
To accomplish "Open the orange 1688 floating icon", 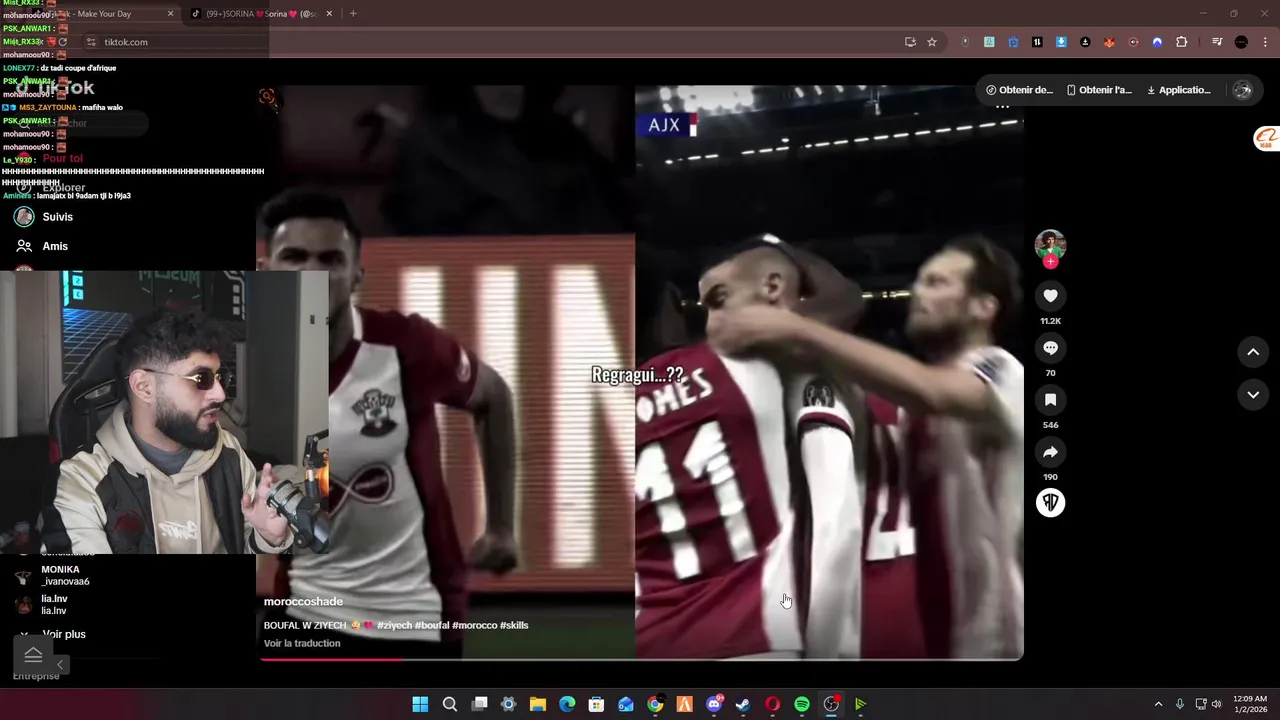I will (x=1266, y=139).
